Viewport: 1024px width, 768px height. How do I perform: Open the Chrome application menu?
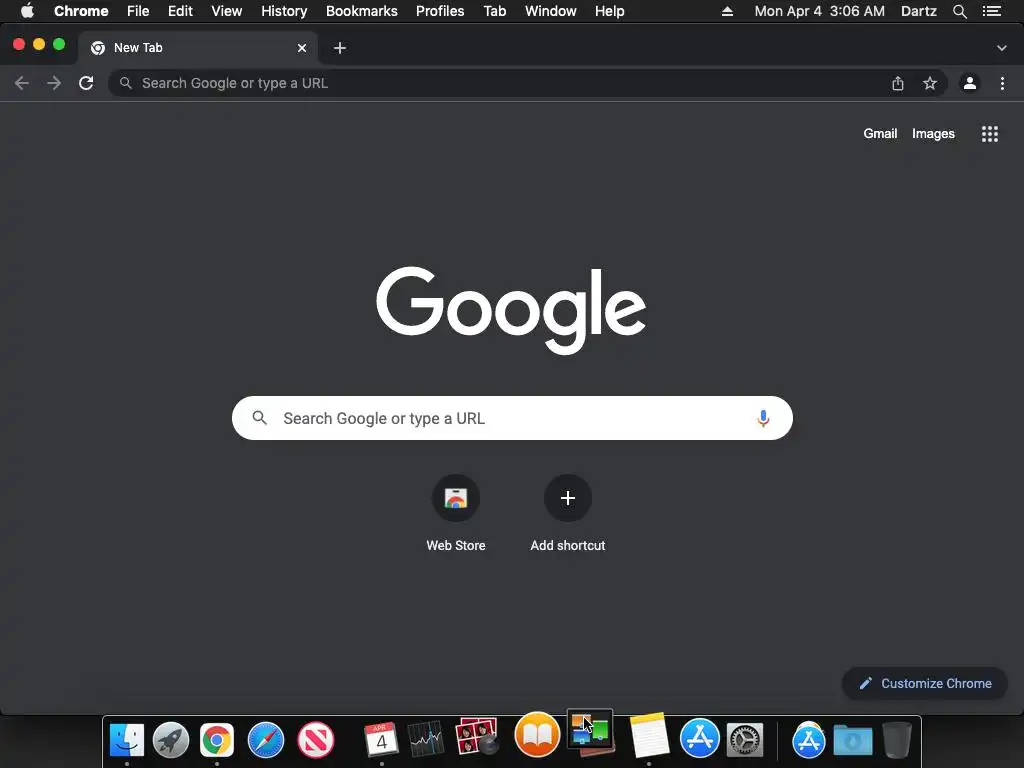(x=81, y=11)
